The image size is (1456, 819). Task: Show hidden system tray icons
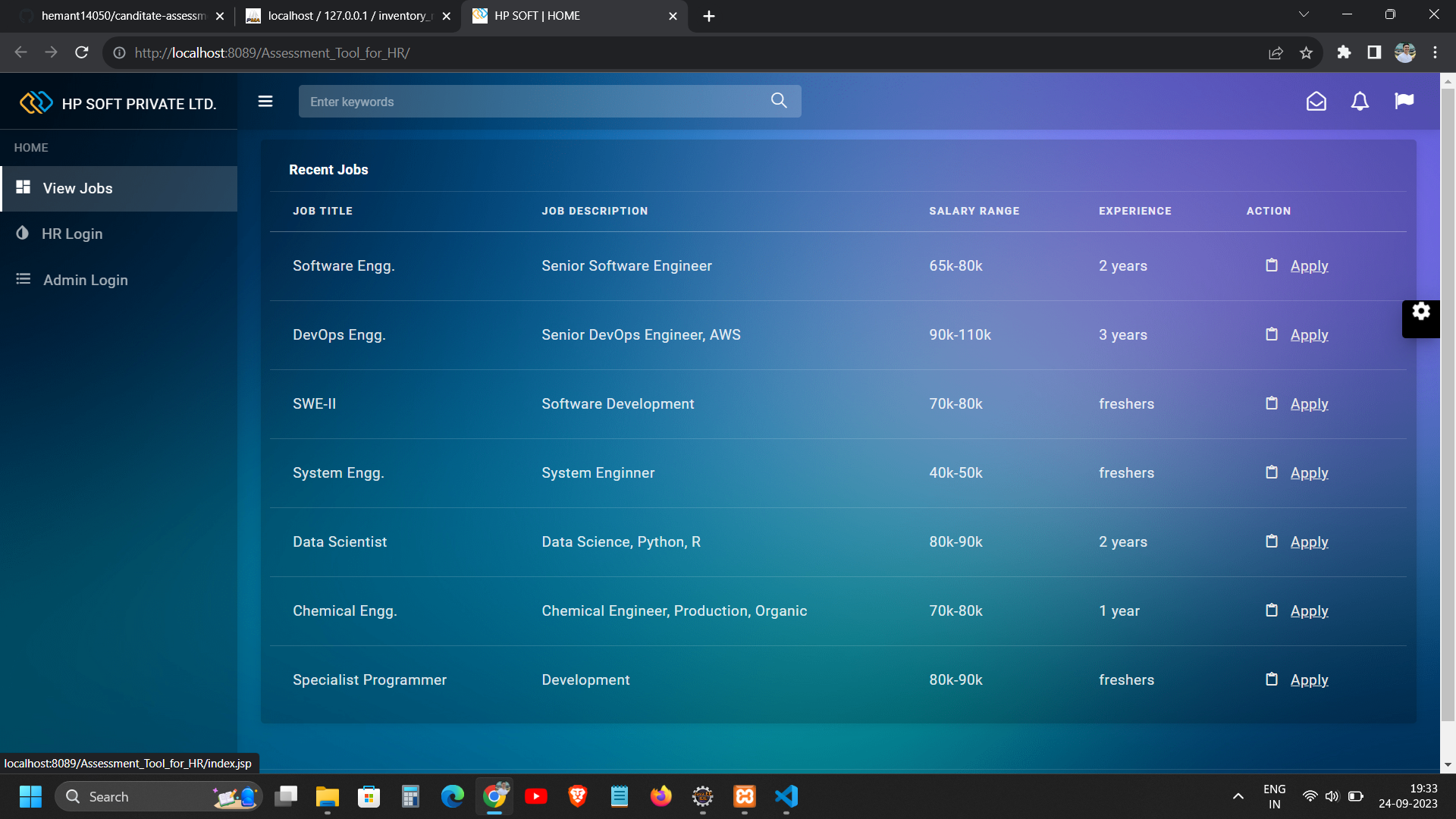[x=1238, y=796]
